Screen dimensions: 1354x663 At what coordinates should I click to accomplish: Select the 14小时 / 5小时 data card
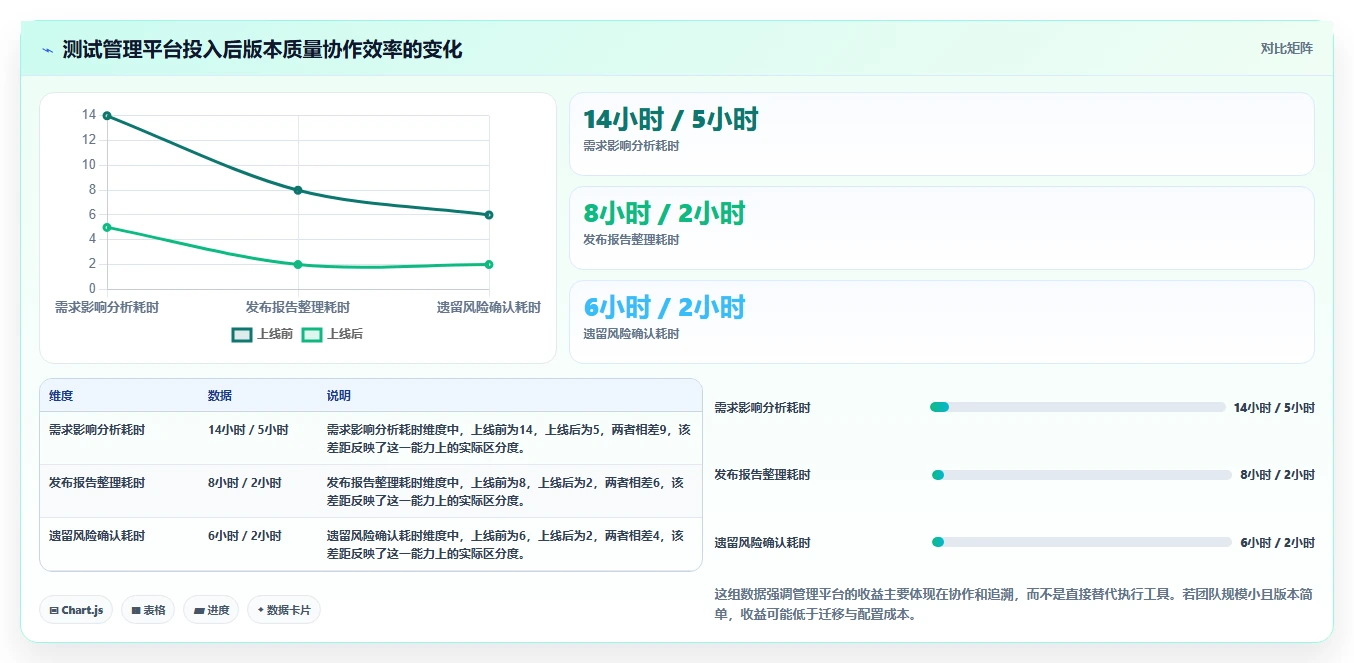tap(941, 134)
